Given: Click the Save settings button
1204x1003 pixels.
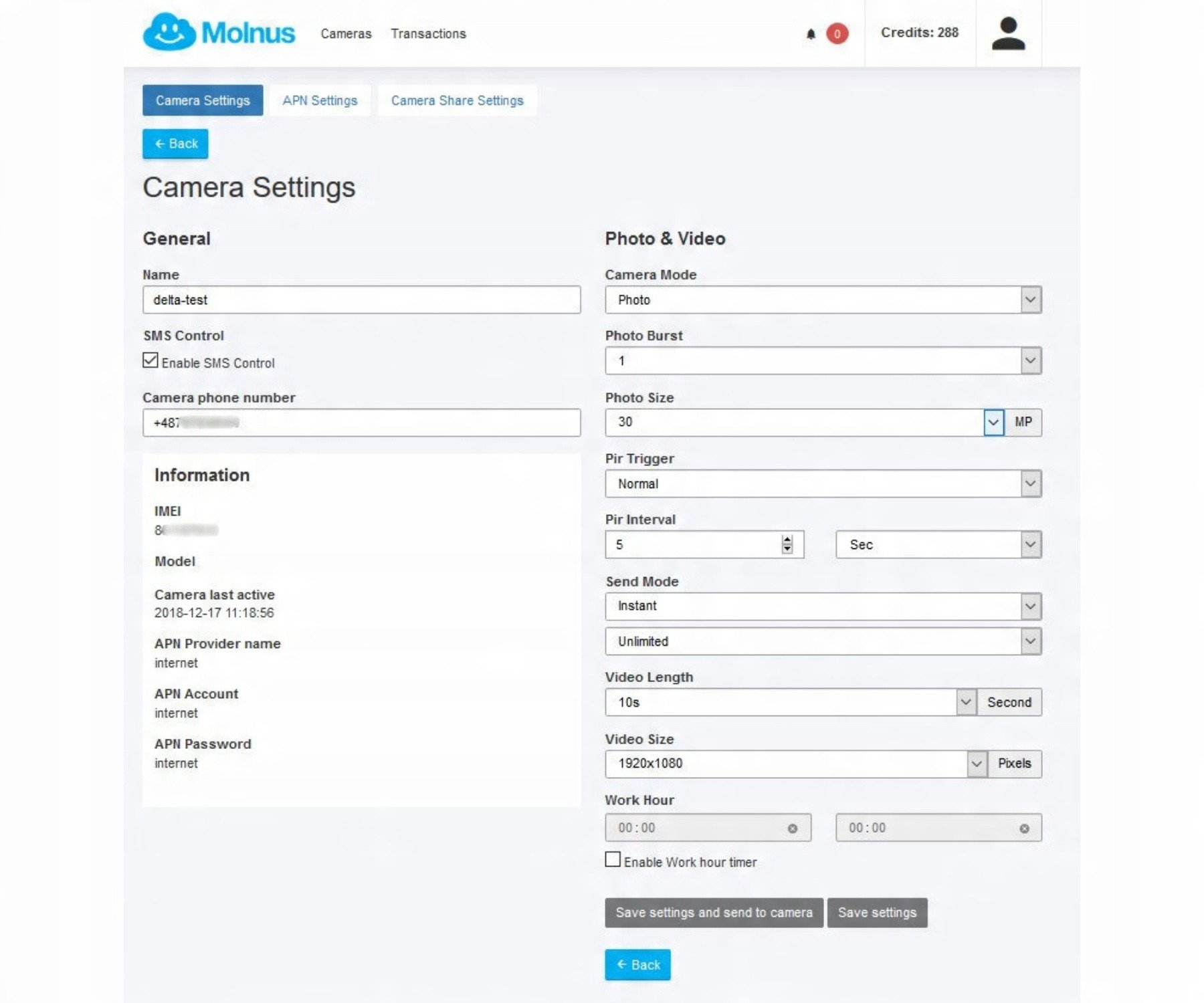Looking at the screenshot, I should coord(877,913).
